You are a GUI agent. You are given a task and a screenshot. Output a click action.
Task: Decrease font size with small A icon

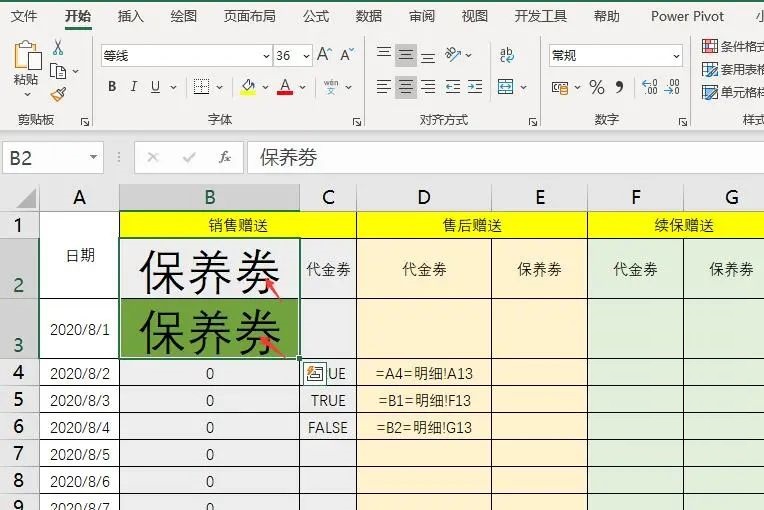[347, 55]
